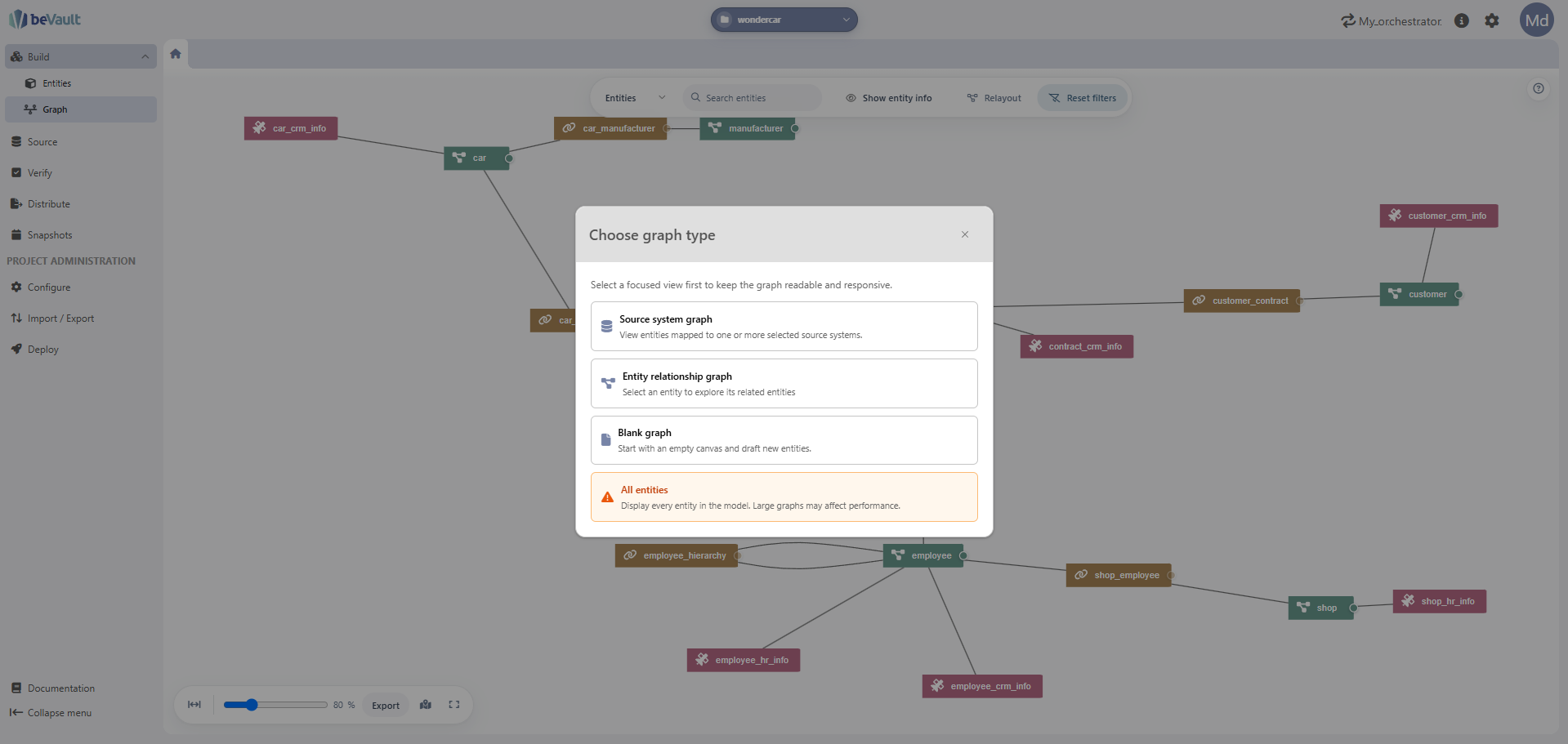This screenshot has width=1568, height=744.
Task: Open the home tab icon
Action: 175,54
